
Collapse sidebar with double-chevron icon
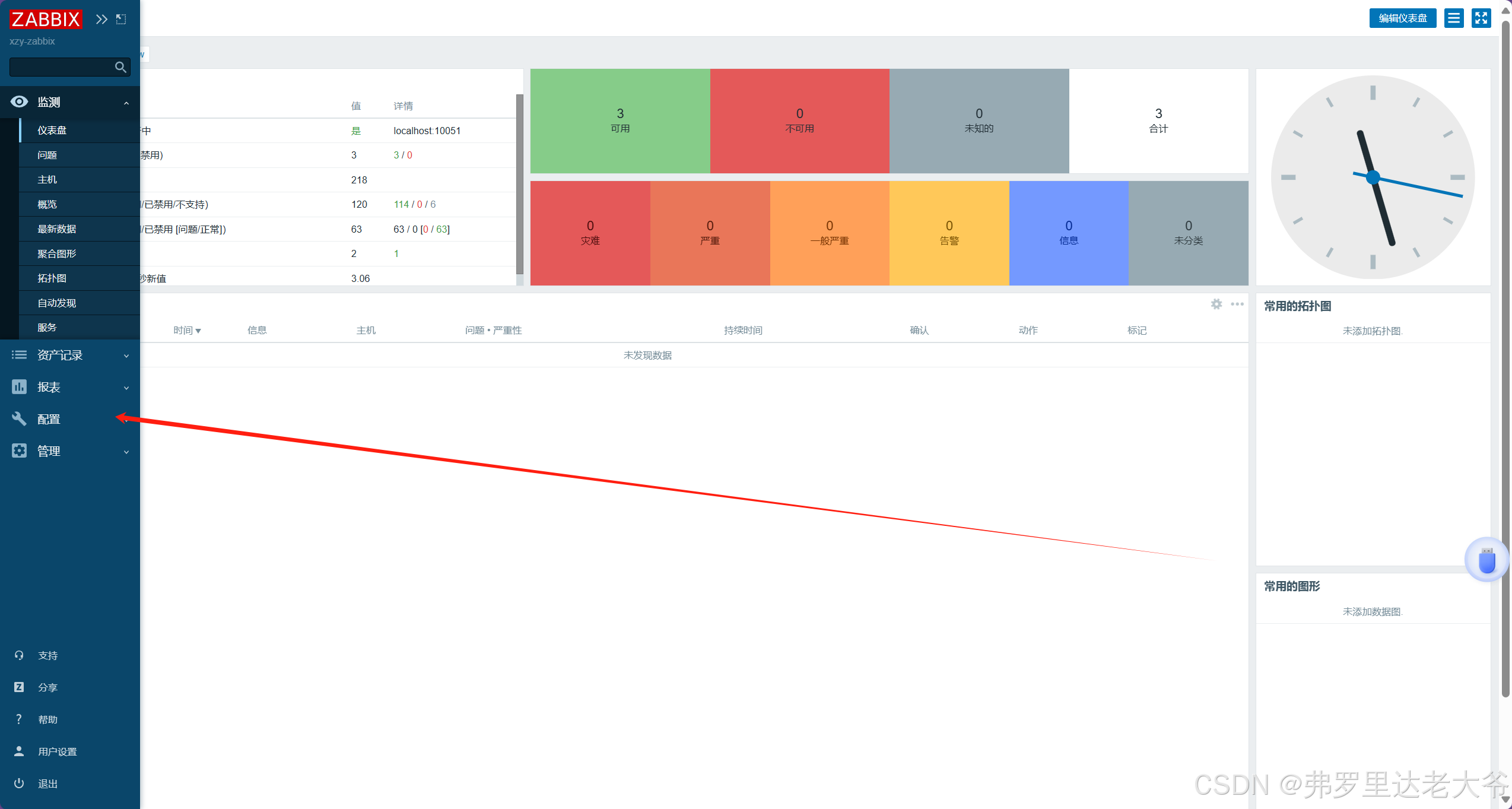point(101,19)
